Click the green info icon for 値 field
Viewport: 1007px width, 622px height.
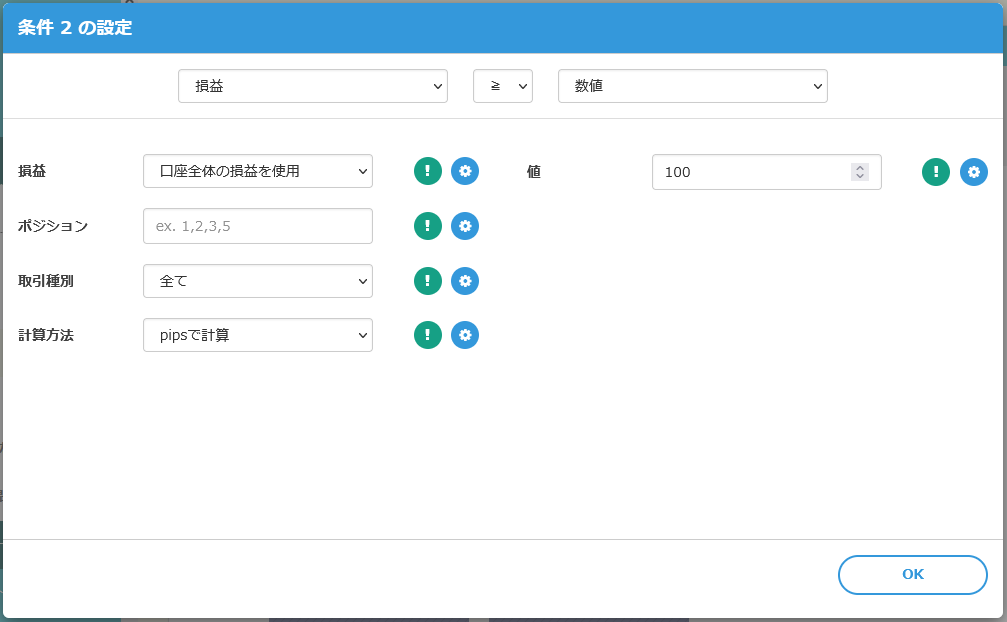936,172
